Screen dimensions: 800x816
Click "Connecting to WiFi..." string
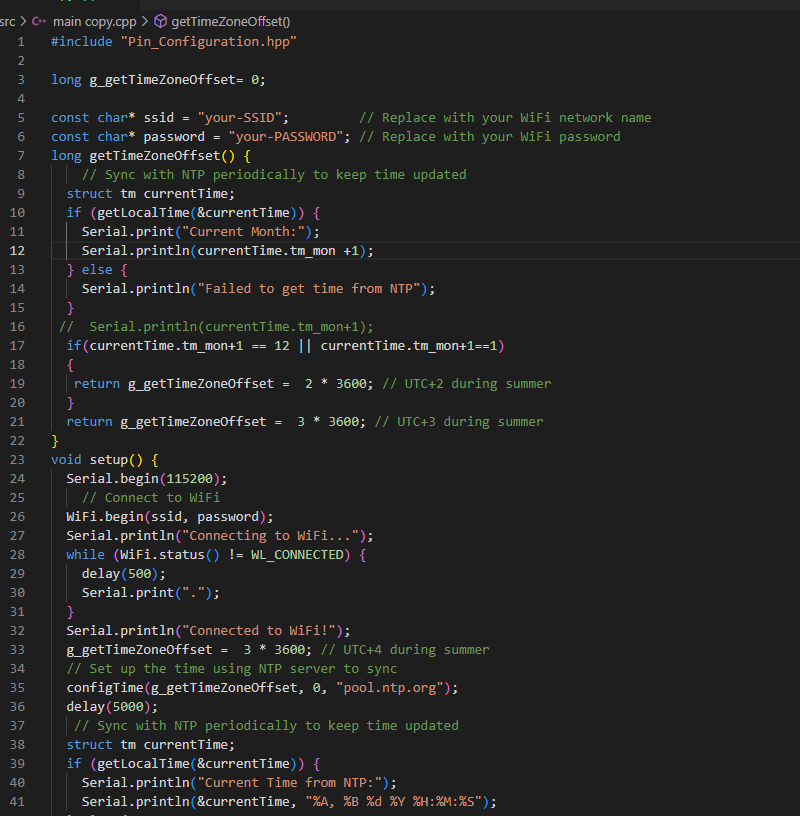[270, 536]
